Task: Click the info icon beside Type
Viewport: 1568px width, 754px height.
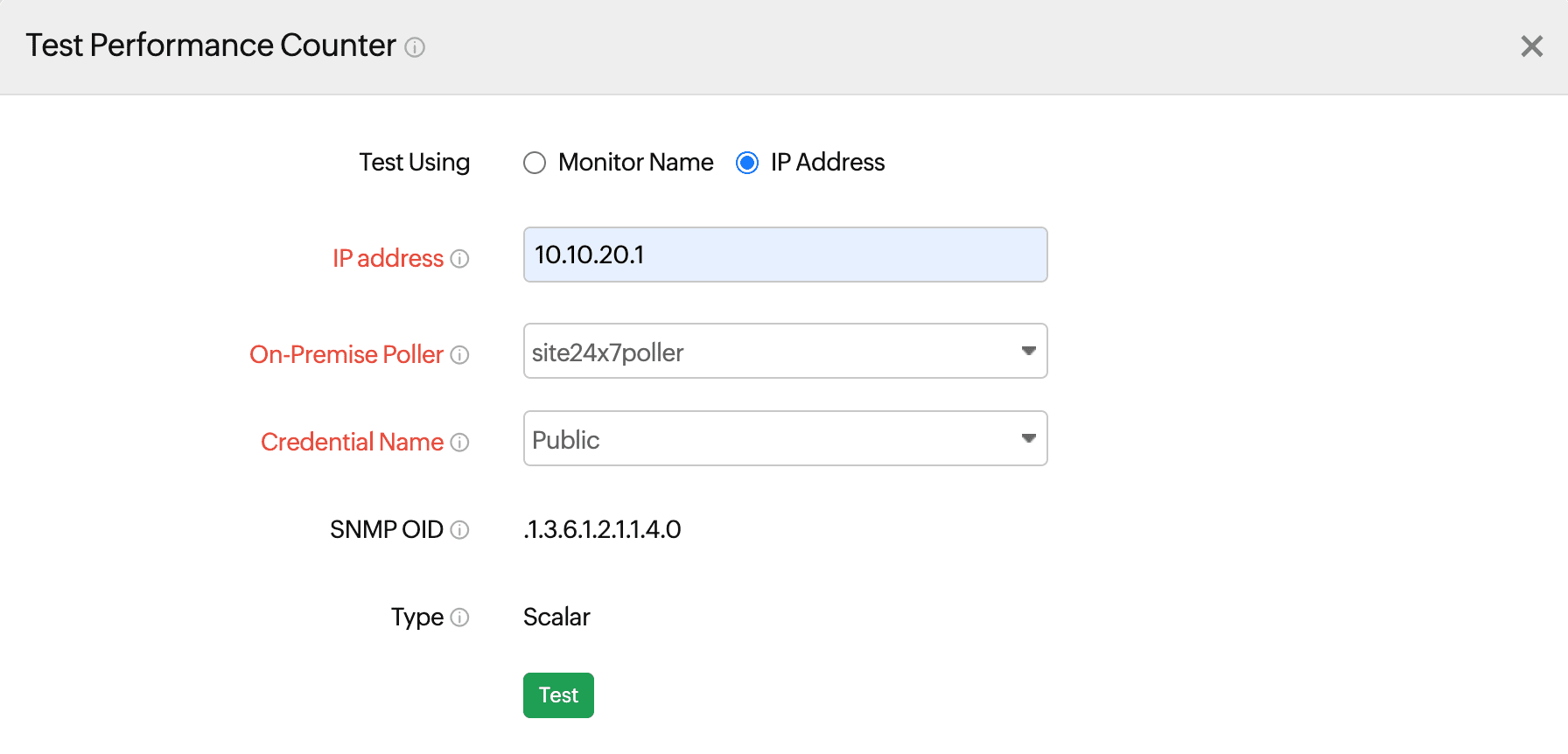Action: pos(459,618)
